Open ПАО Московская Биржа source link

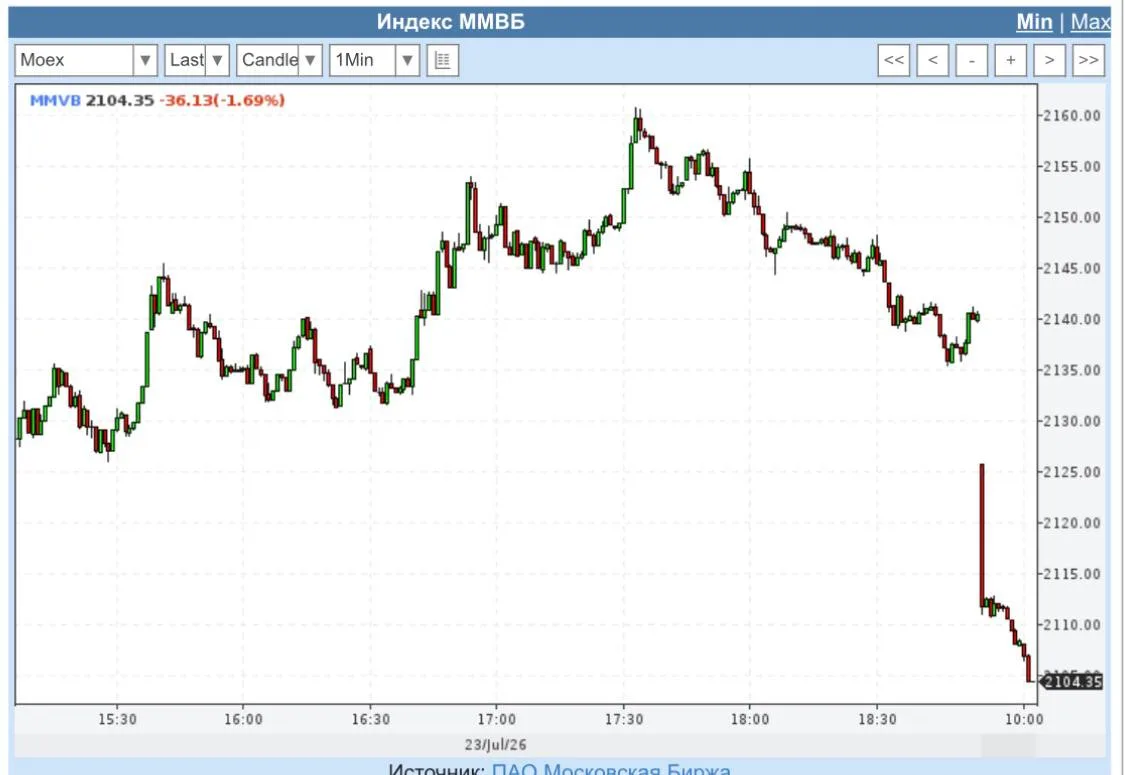(611, 769)
